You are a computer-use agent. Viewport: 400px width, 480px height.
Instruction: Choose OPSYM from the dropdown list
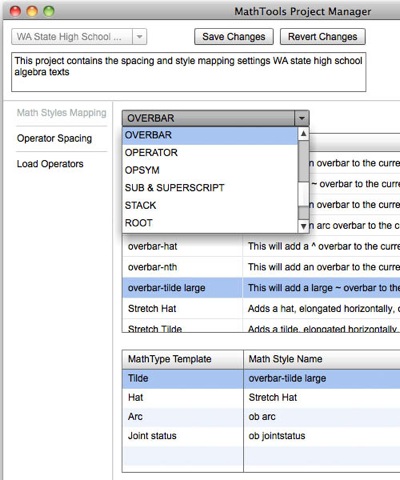point(210,170)
